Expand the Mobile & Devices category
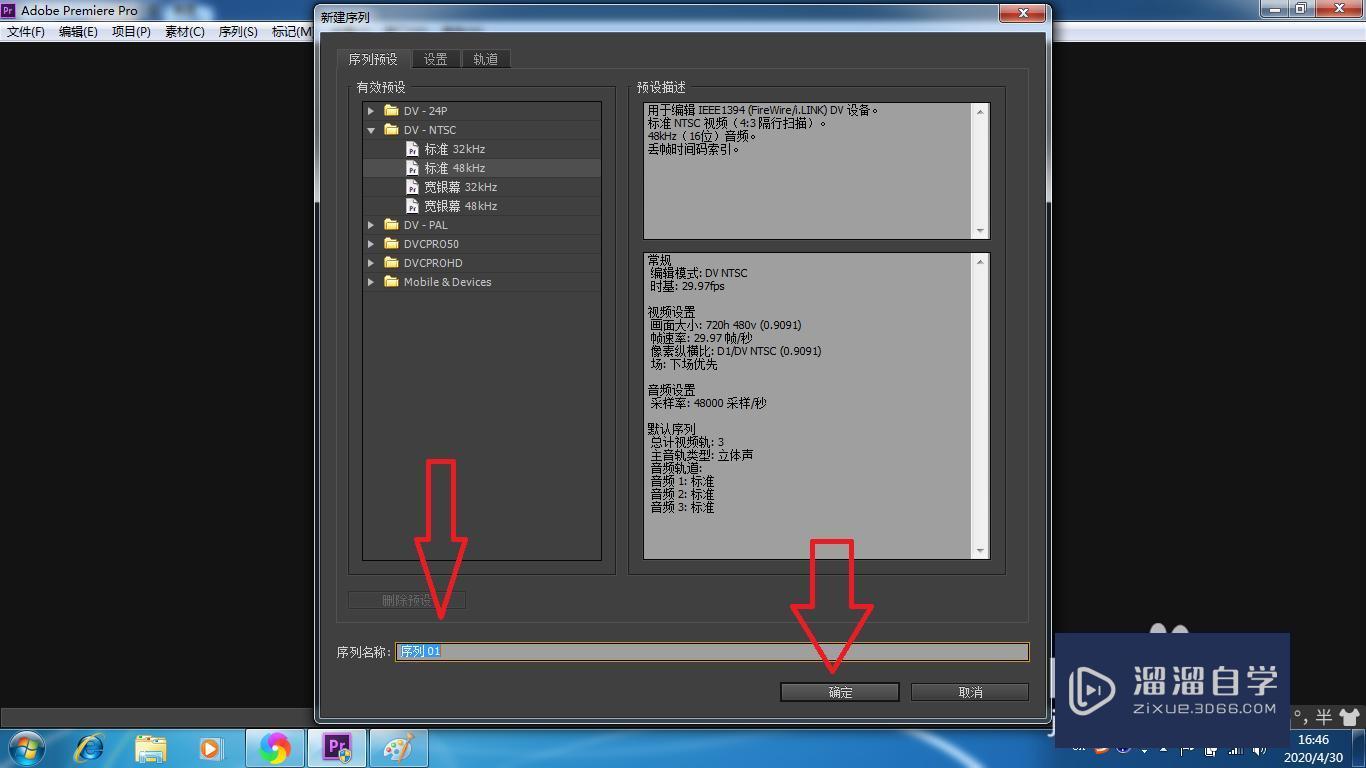Viewport: 1366px width, 768px height. coord(370,282)
